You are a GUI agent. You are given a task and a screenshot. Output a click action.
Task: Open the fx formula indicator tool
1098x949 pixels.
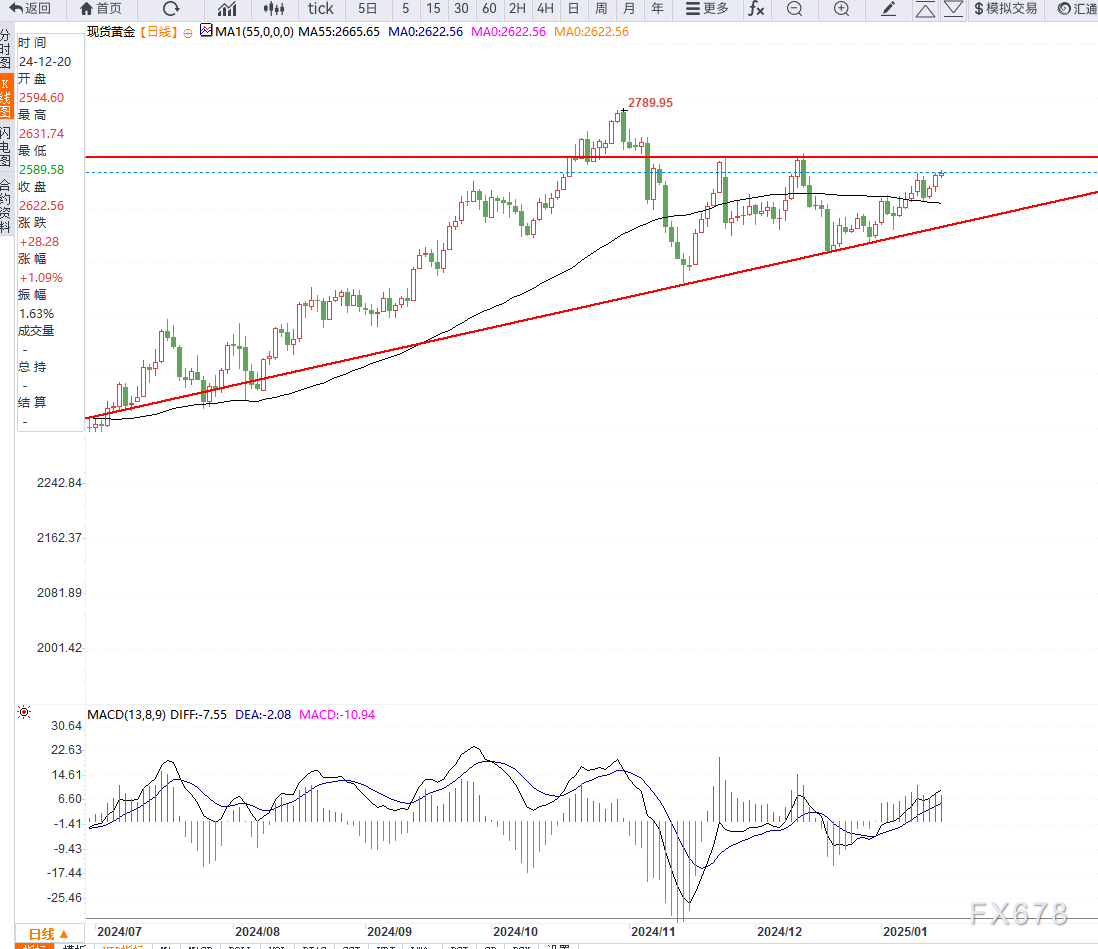[x=756, y=9]
